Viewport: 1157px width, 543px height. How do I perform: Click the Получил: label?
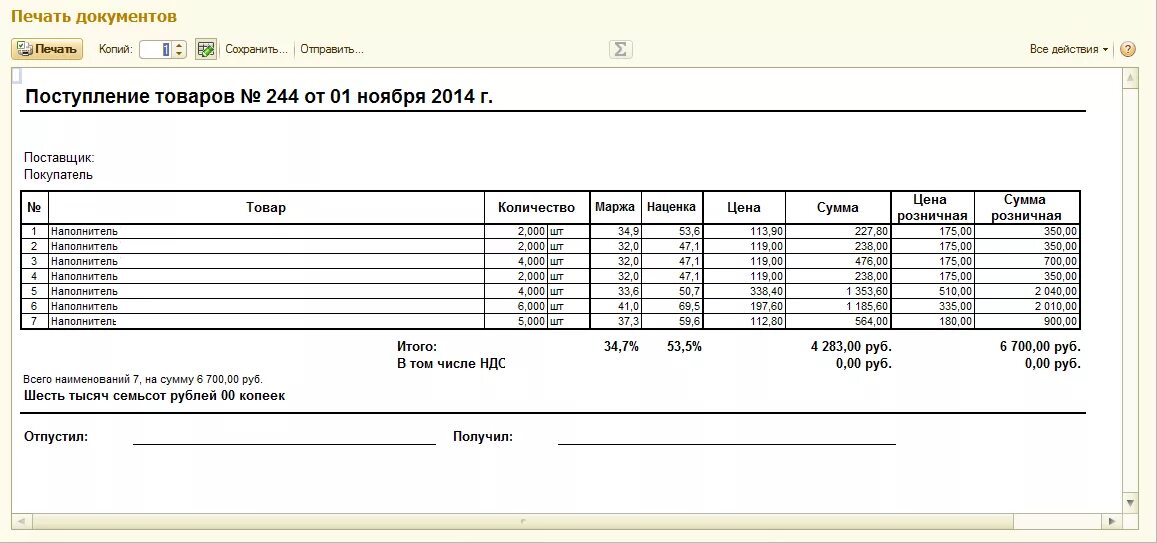(x=483, y=437)
